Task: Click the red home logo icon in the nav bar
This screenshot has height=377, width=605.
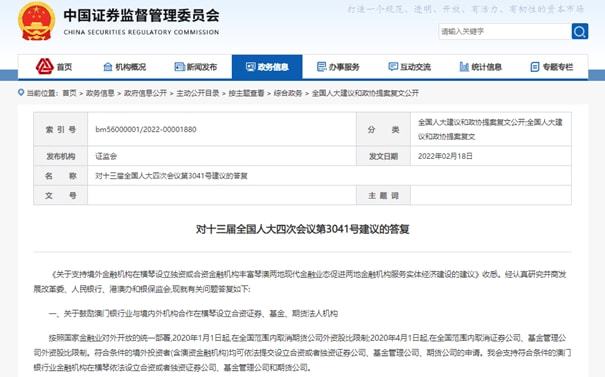Action: click(44, 67)
